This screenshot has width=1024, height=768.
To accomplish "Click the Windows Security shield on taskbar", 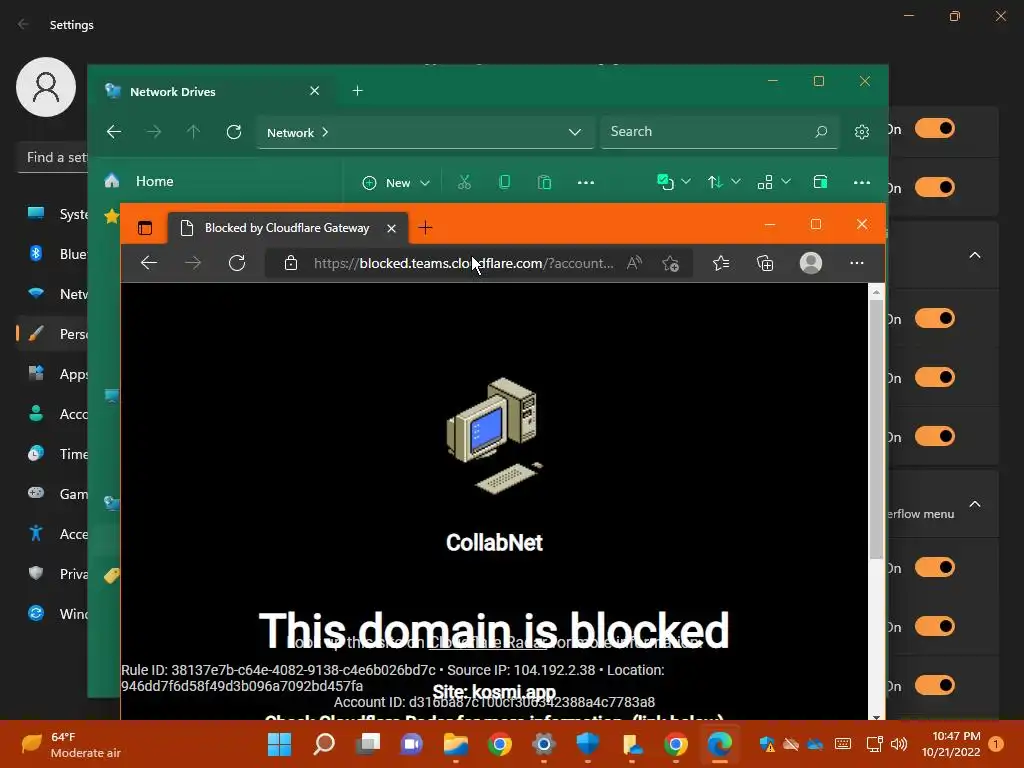I will click(x=588, y=744).
